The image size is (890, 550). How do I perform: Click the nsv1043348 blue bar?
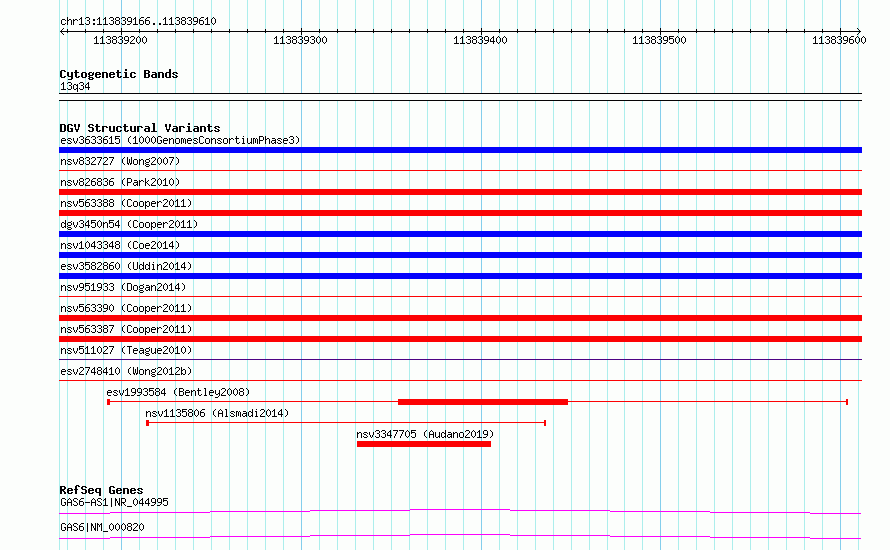pyautogui.click(x=460, y=255)
